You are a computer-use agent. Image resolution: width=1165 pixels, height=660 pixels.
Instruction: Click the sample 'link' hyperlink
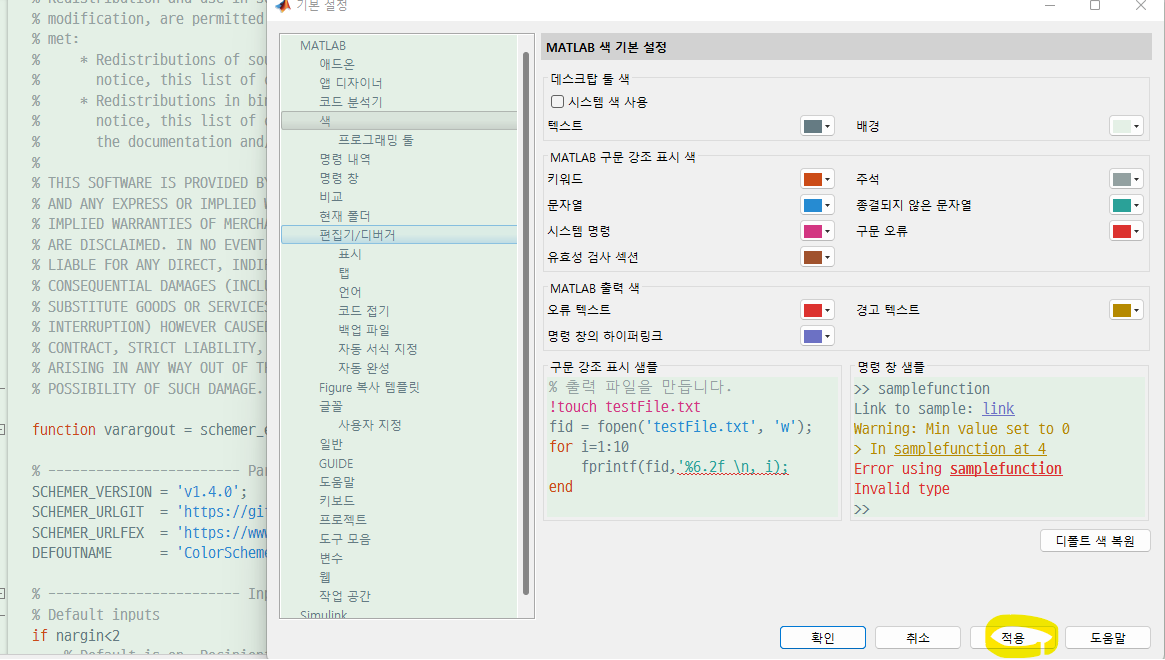[998, 409]
